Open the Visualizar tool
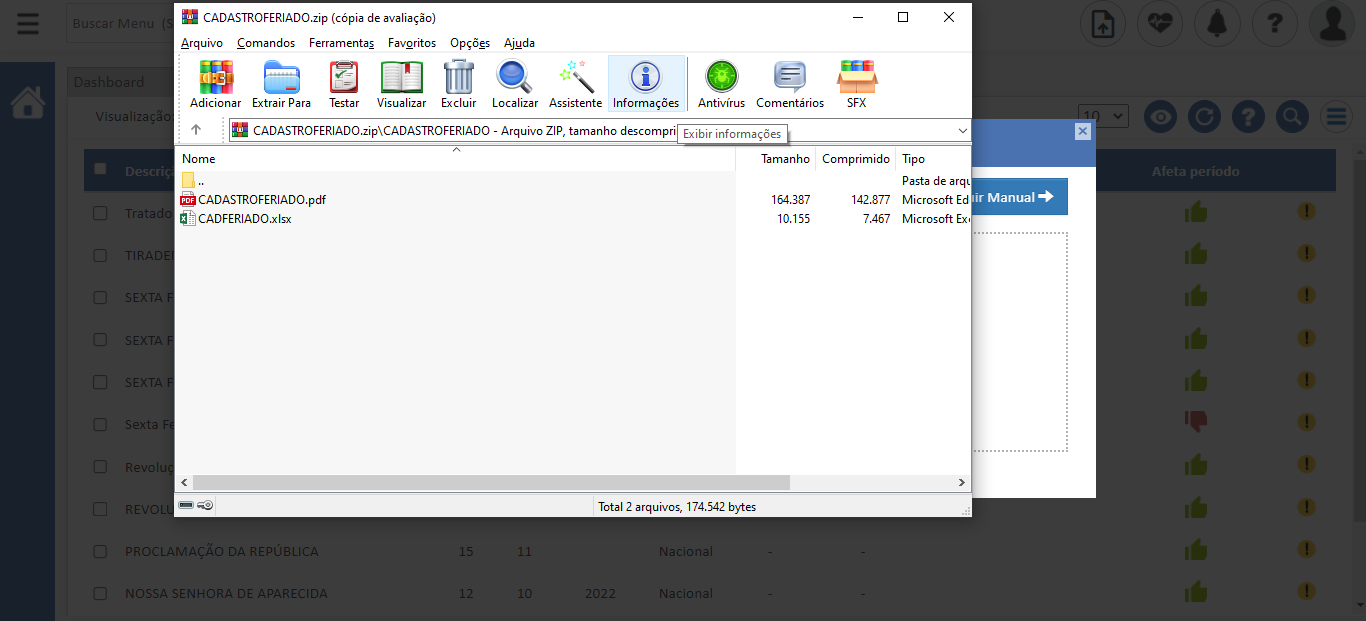The width and height of the screenshot is (1366, 621). pos(401,84)
